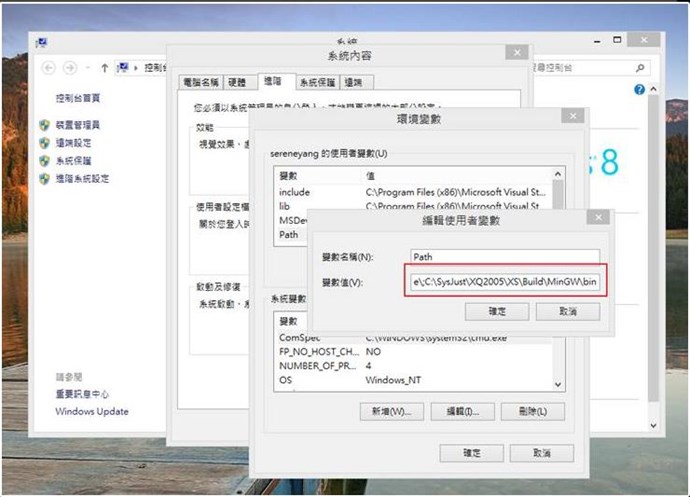This screenshot has width=690, height=497.
Task: Select the OS system variable row
Action: pyautogui.click(x=413, y=380)
